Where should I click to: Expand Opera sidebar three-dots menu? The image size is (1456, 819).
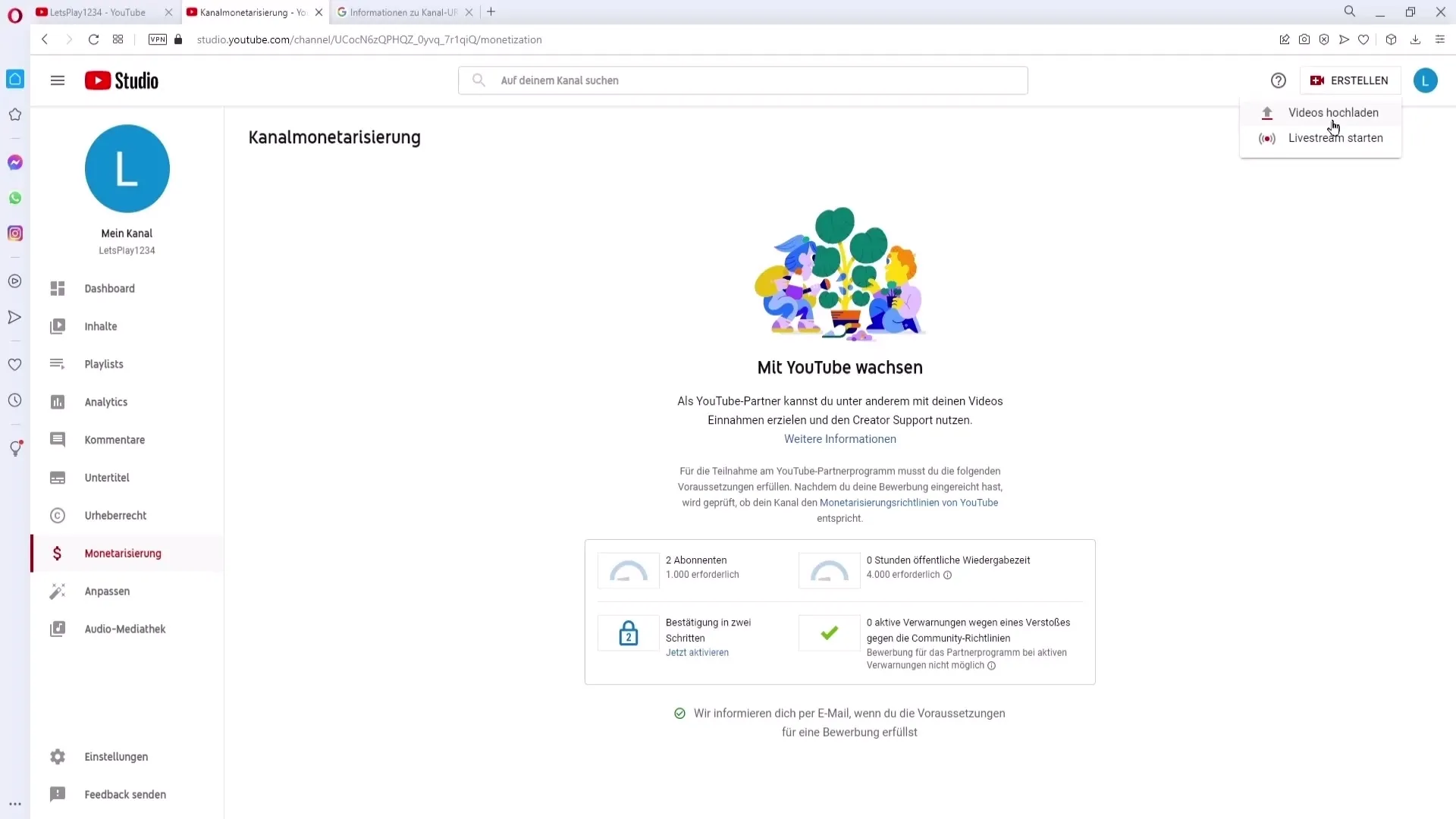pos(15,805)
